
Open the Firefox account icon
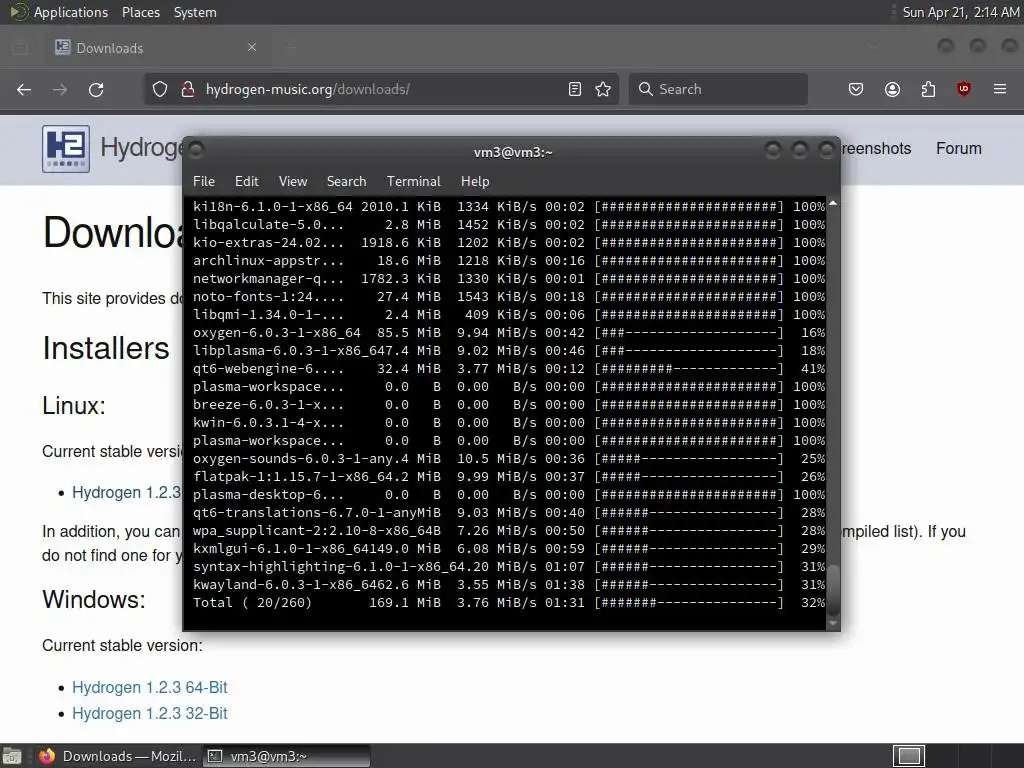coord(892,89)
